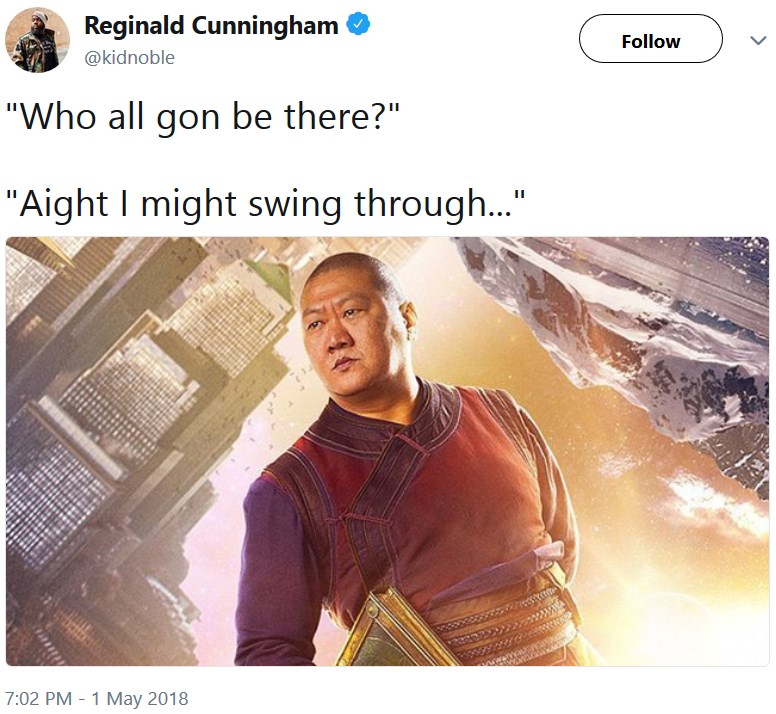This screenshot has width=776, height=714.
Task: Open the attached movie poster image
Action: point(388,451)
